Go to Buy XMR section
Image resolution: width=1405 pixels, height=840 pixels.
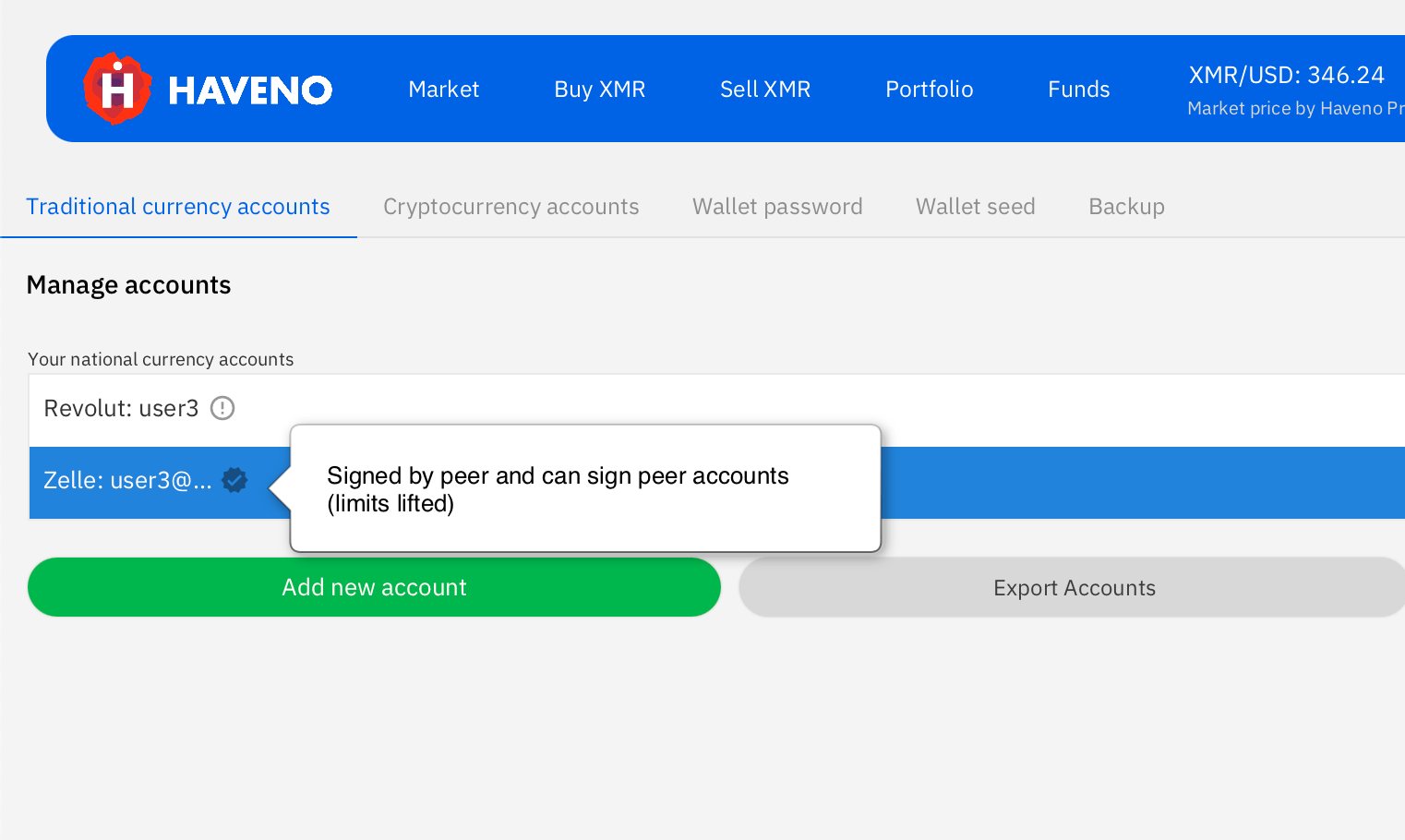(x=599, y=90)
